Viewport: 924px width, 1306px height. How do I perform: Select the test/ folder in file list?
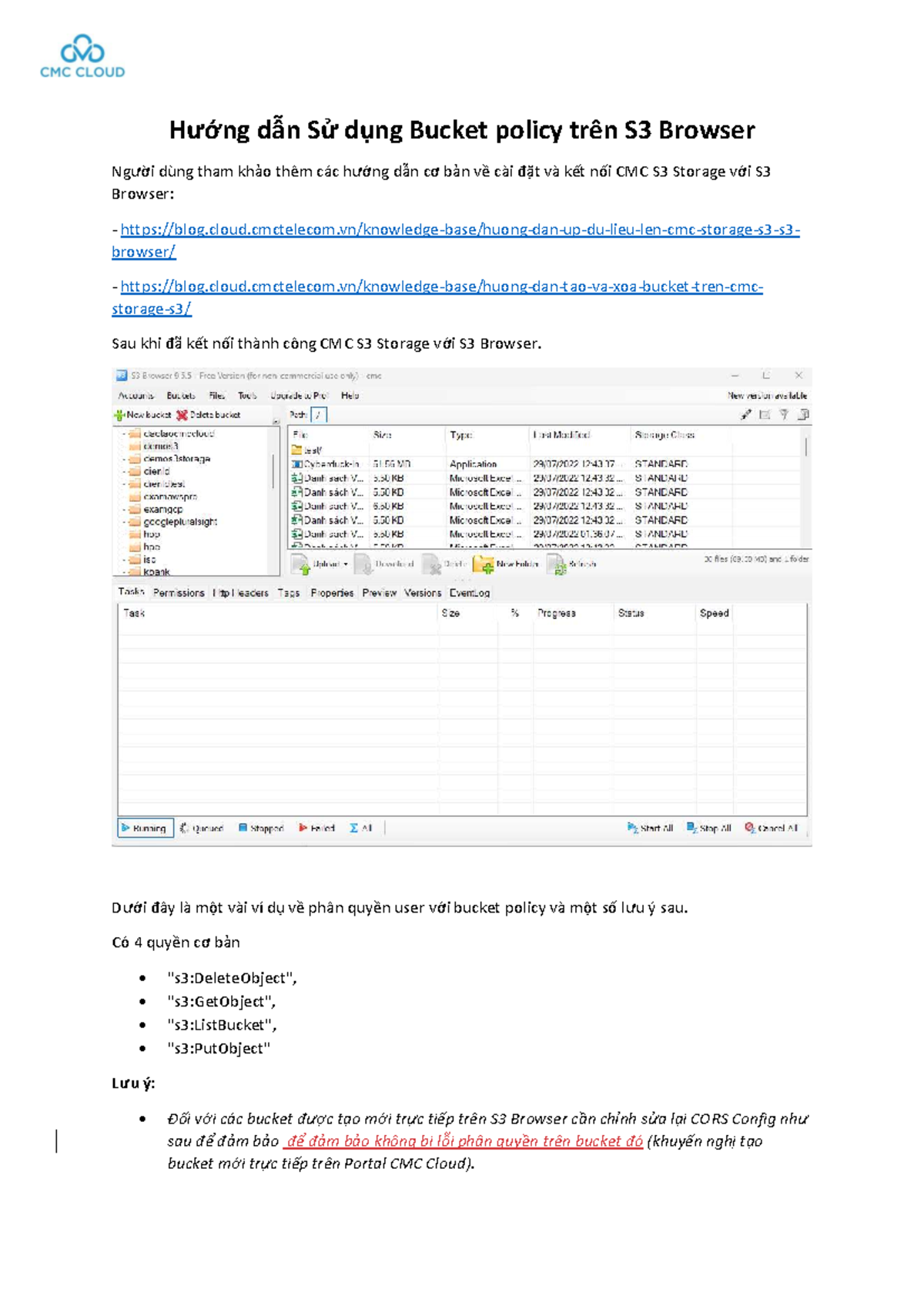point(307,450)
